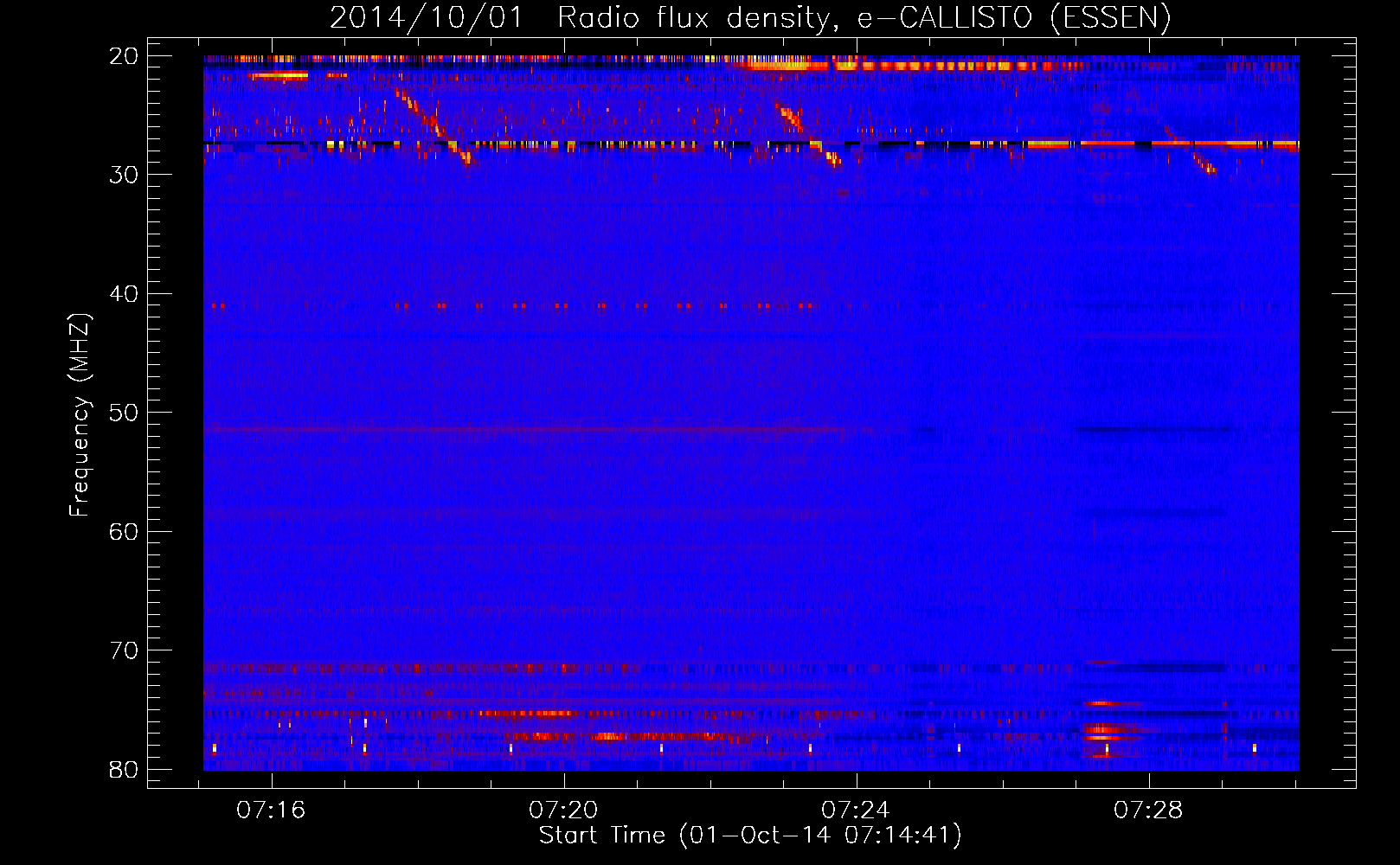
Task: Click the "Start Time (01-Oct-14 07:14:41)" x-axis label
Action: pos(750,836)
